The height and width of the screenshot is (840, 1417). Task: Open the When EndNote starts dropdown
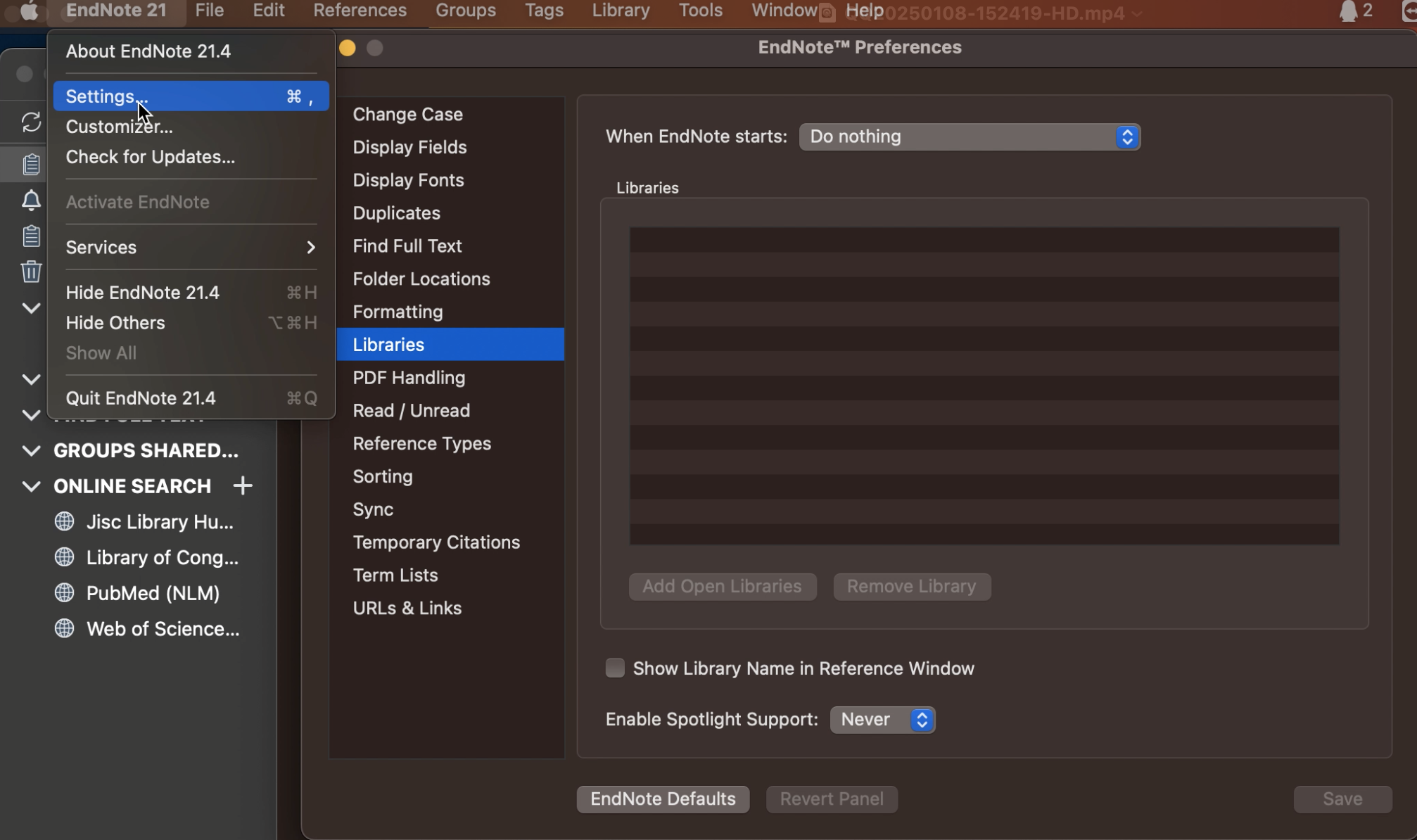(970, 136)
